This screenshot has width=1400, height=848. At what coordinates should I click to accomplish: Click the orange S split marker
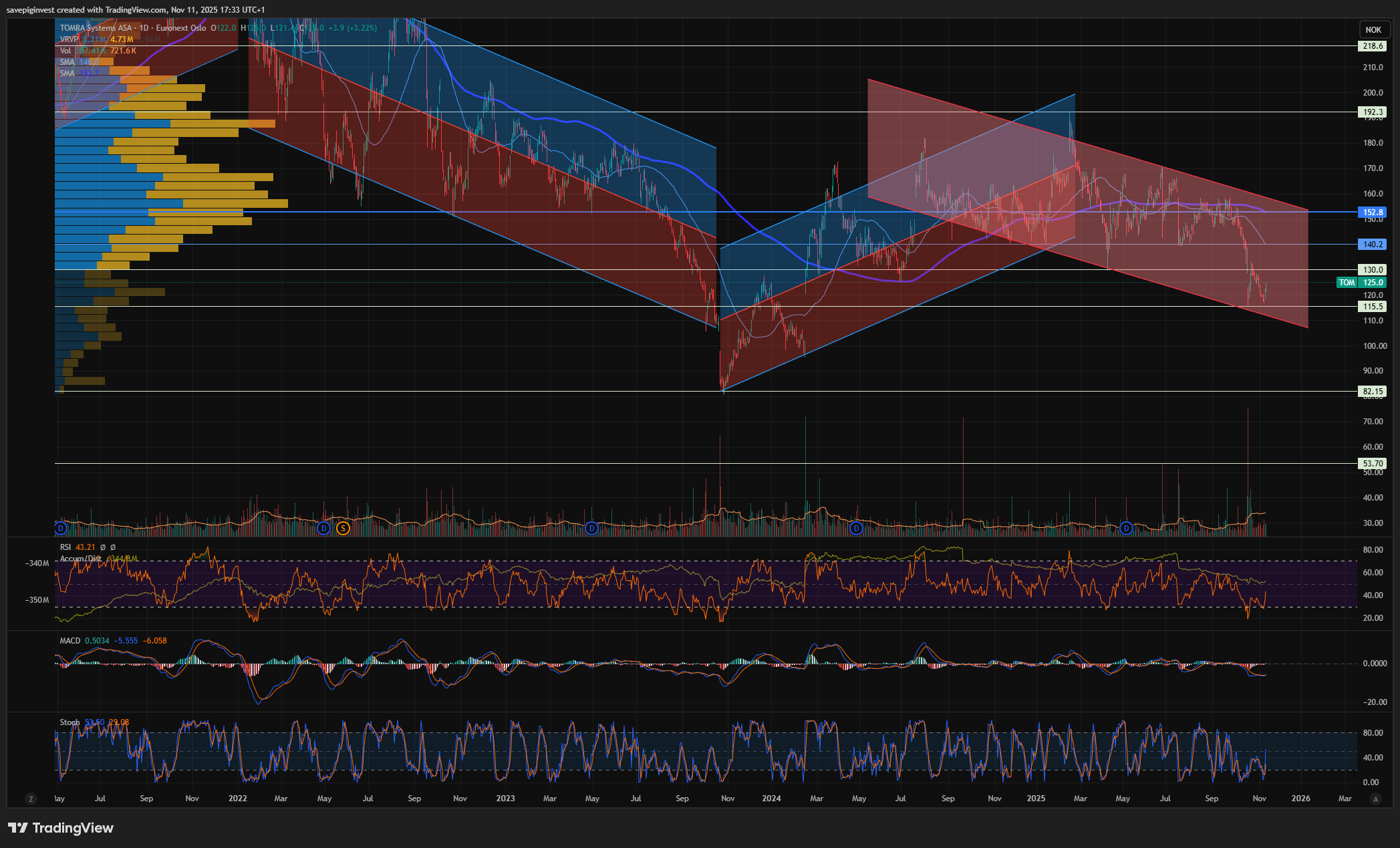click(x=343, y=529)
